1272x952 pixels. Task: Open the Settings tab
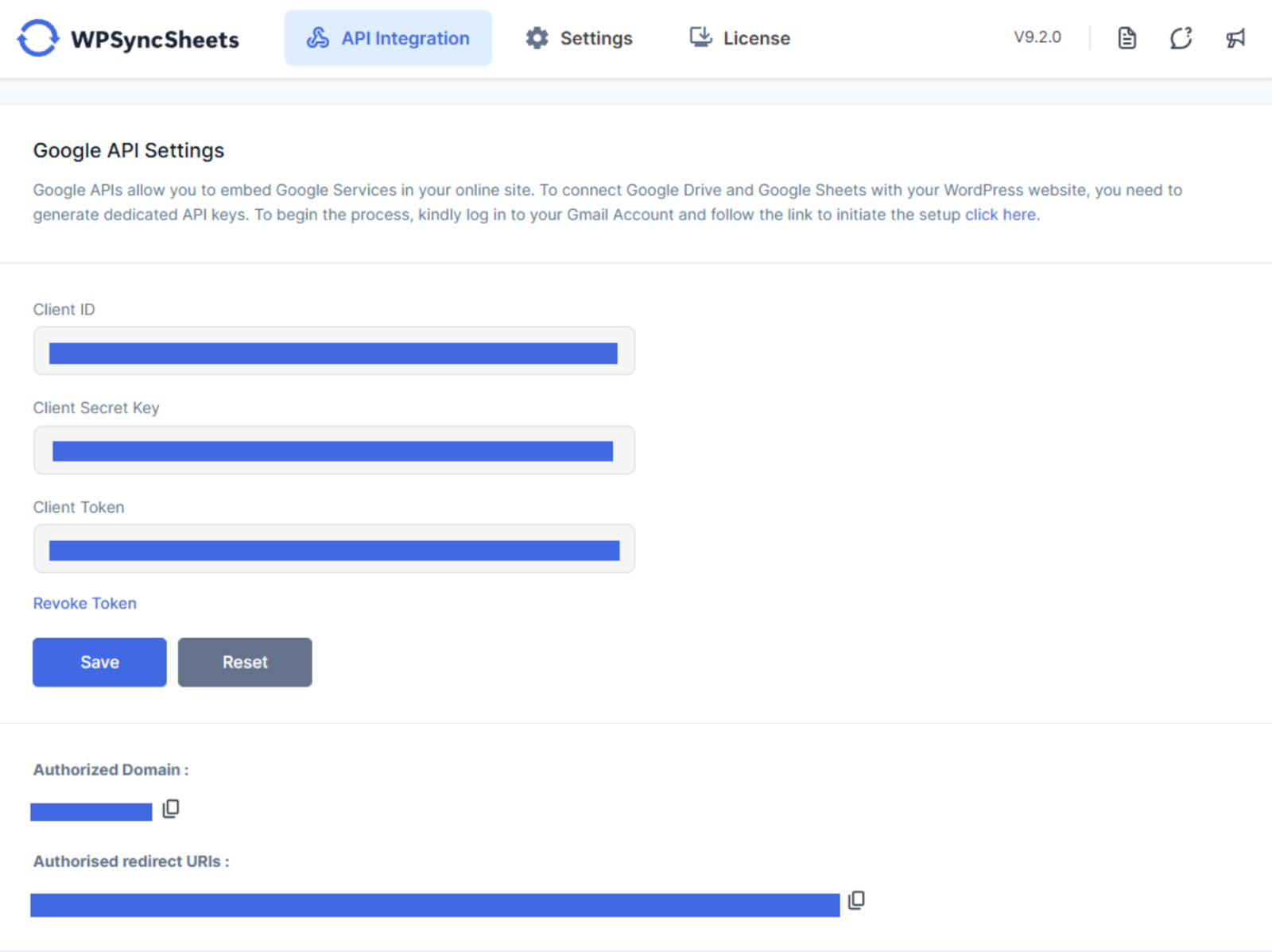(579, 38)
